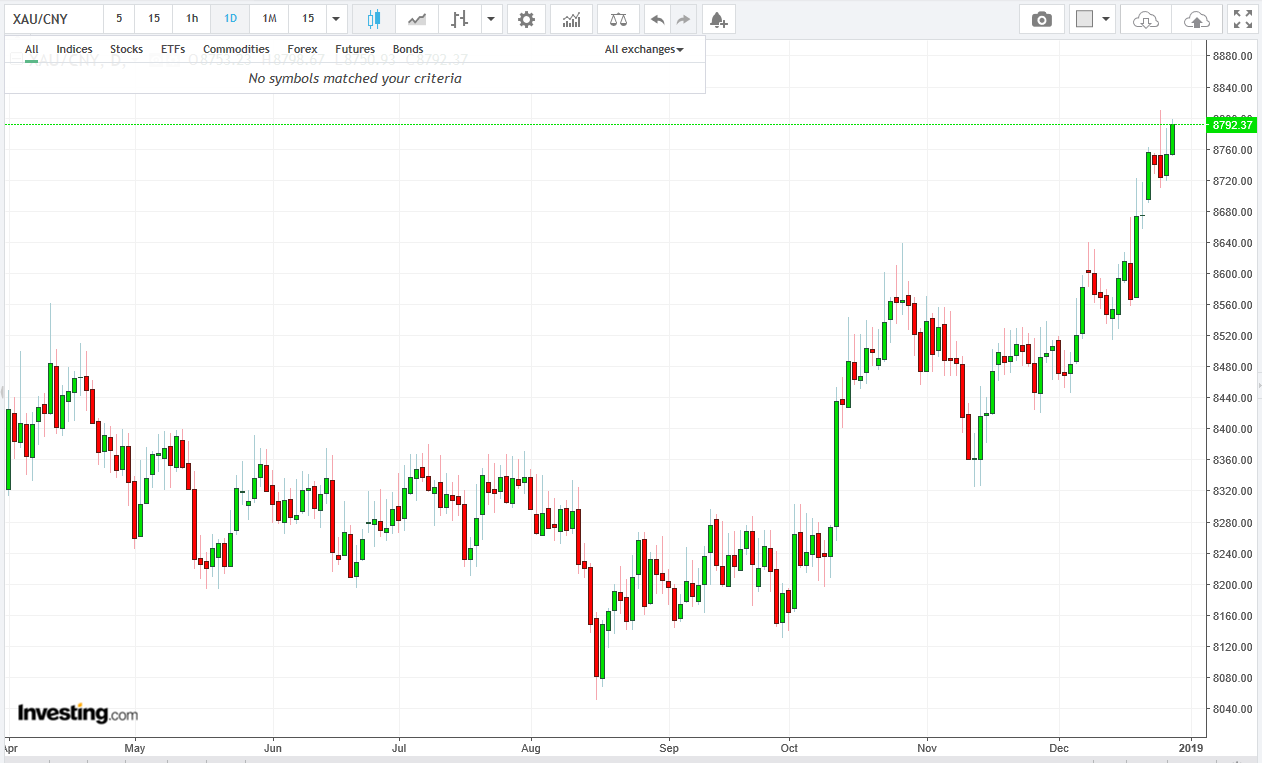This screenshot has height=763, width=1262.
Task: Open the indicators icon
Action: [x=571, y=19]
